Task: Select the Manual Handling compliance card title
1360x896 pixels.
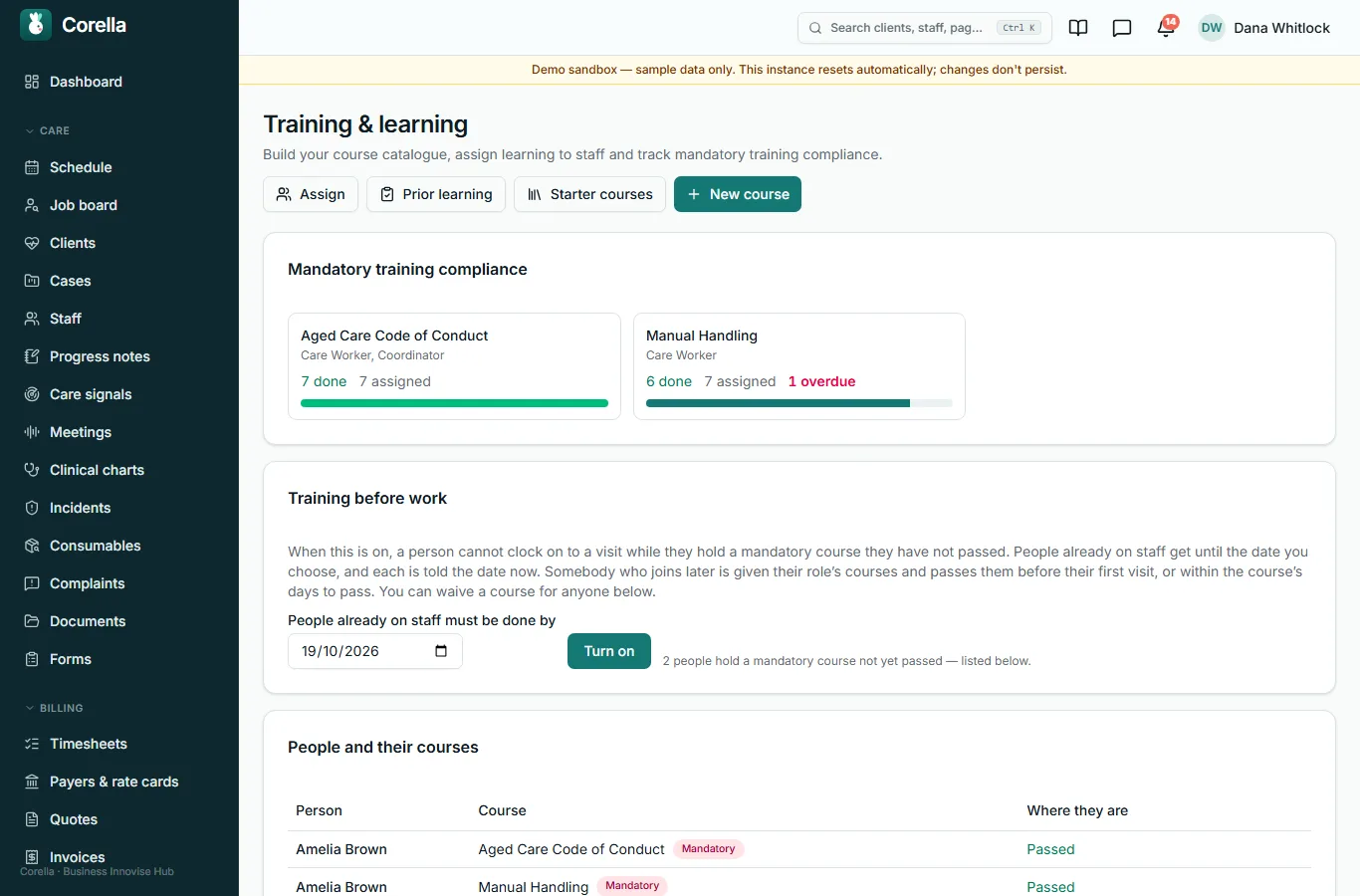Action: 702,336
